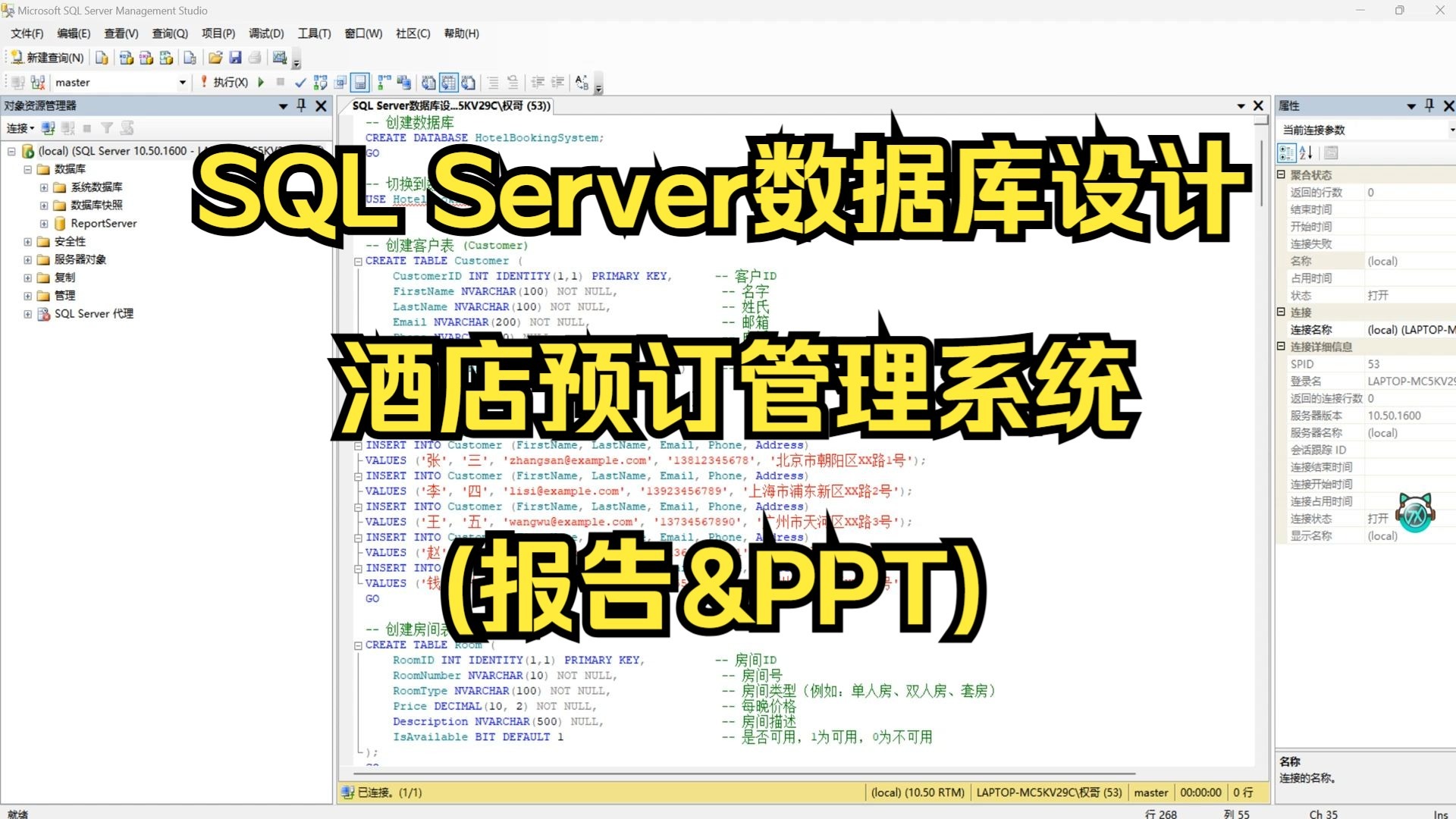
Task: Expand the 数据库快照 folder
Action: [x=44, y=206]
